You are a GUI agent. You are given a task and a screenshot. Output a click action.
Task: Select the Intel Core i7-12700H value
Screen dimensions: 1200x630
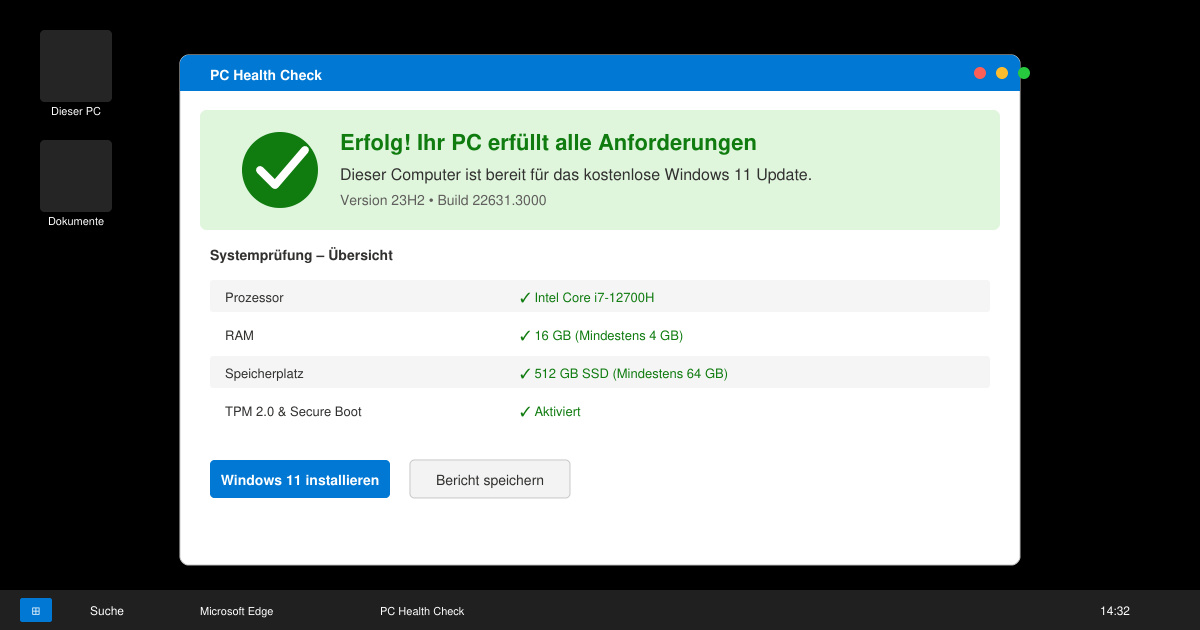point(586,297)
